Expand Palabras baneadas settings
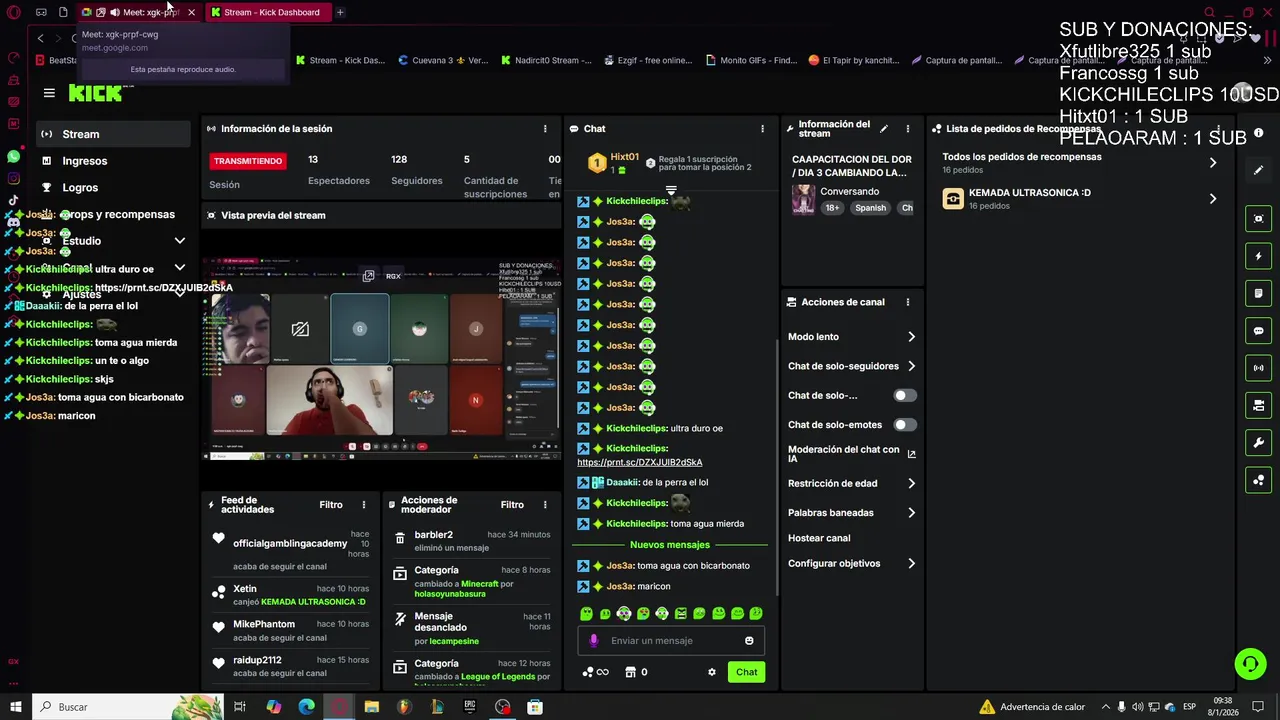Image resolution: width=1280 pixels, height=720 pixels. point(852,513)
